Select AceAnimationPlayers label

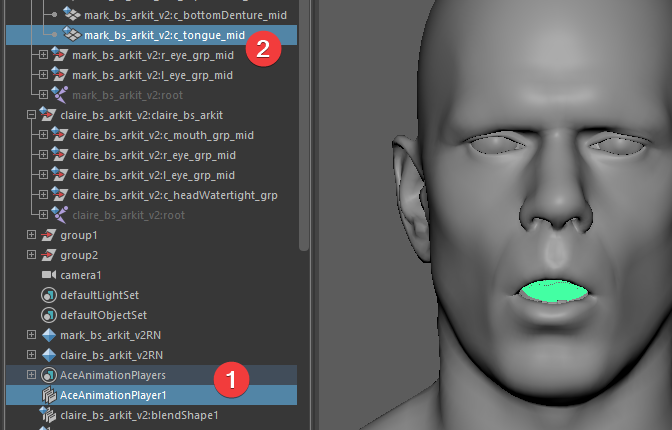click(113, 375)
